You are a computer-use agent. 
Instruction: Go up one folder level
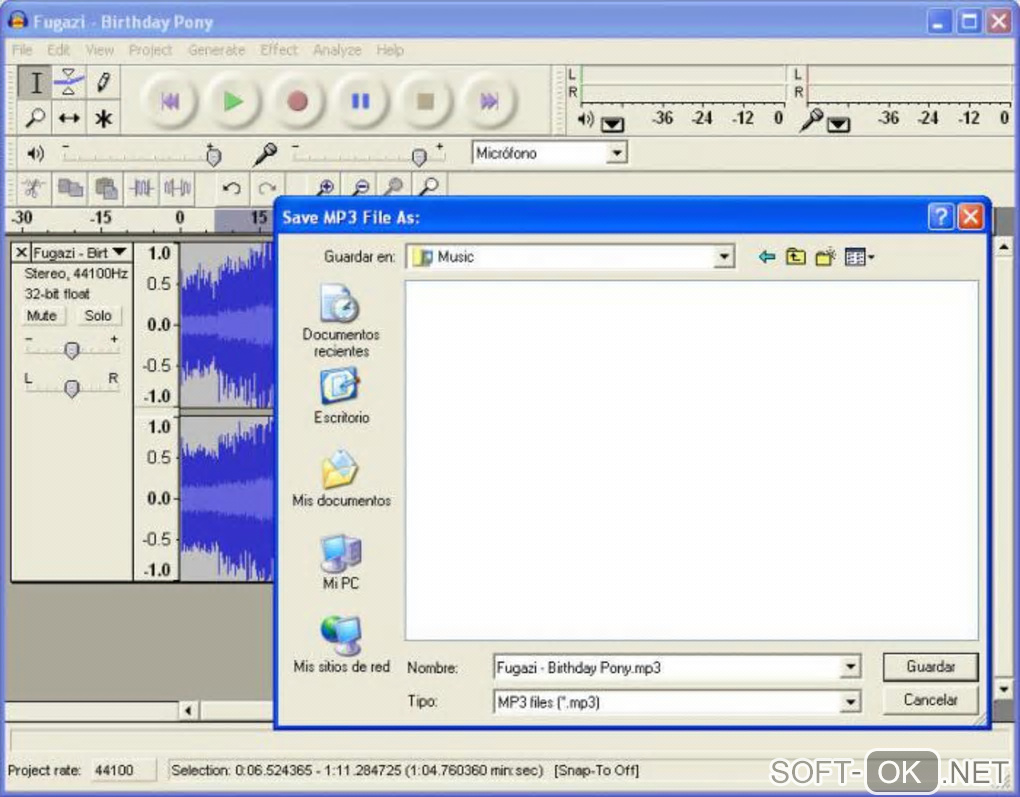tap(795, 257)
